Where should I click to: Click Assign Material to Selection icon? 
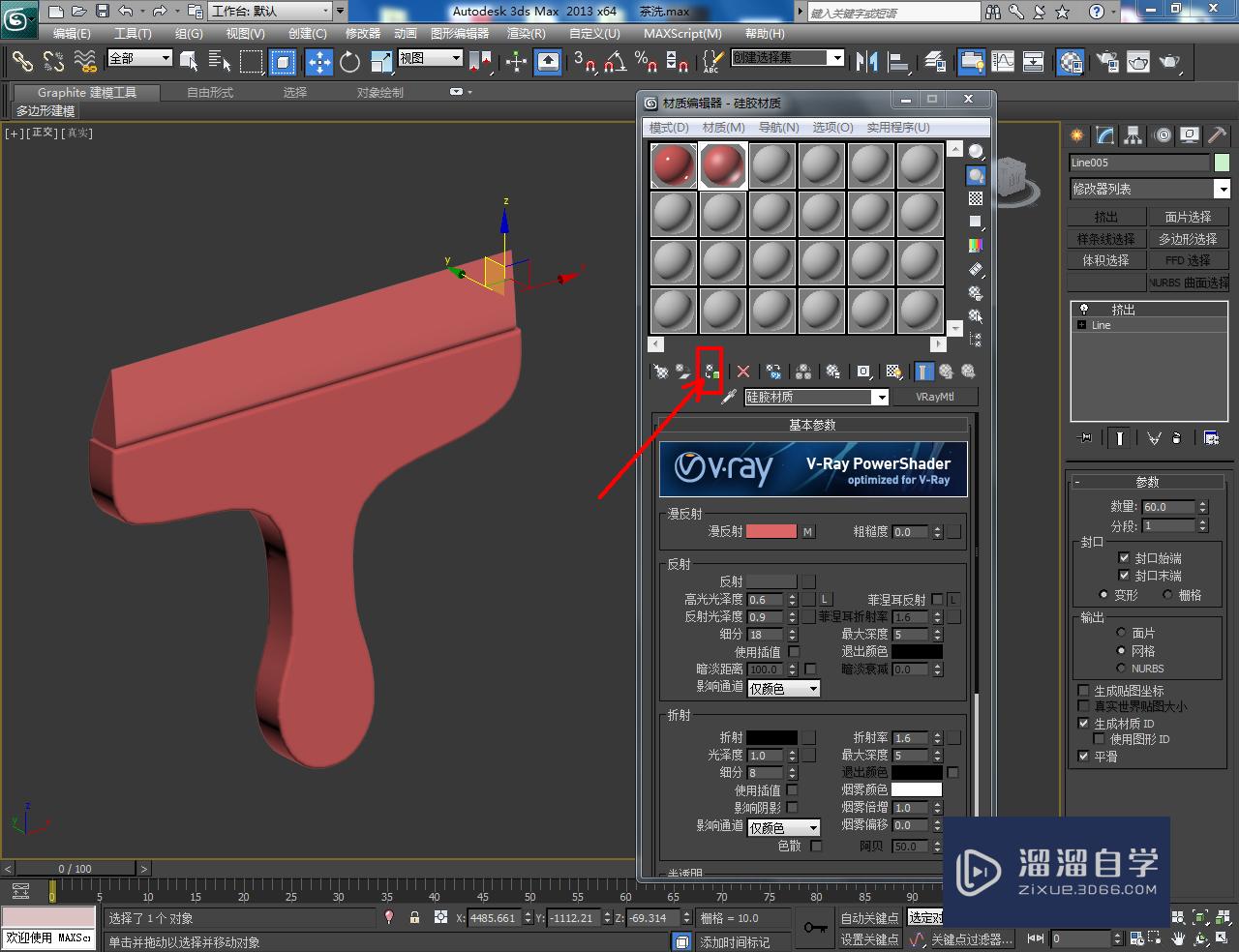pyautogui.click(x=711, y=372)
